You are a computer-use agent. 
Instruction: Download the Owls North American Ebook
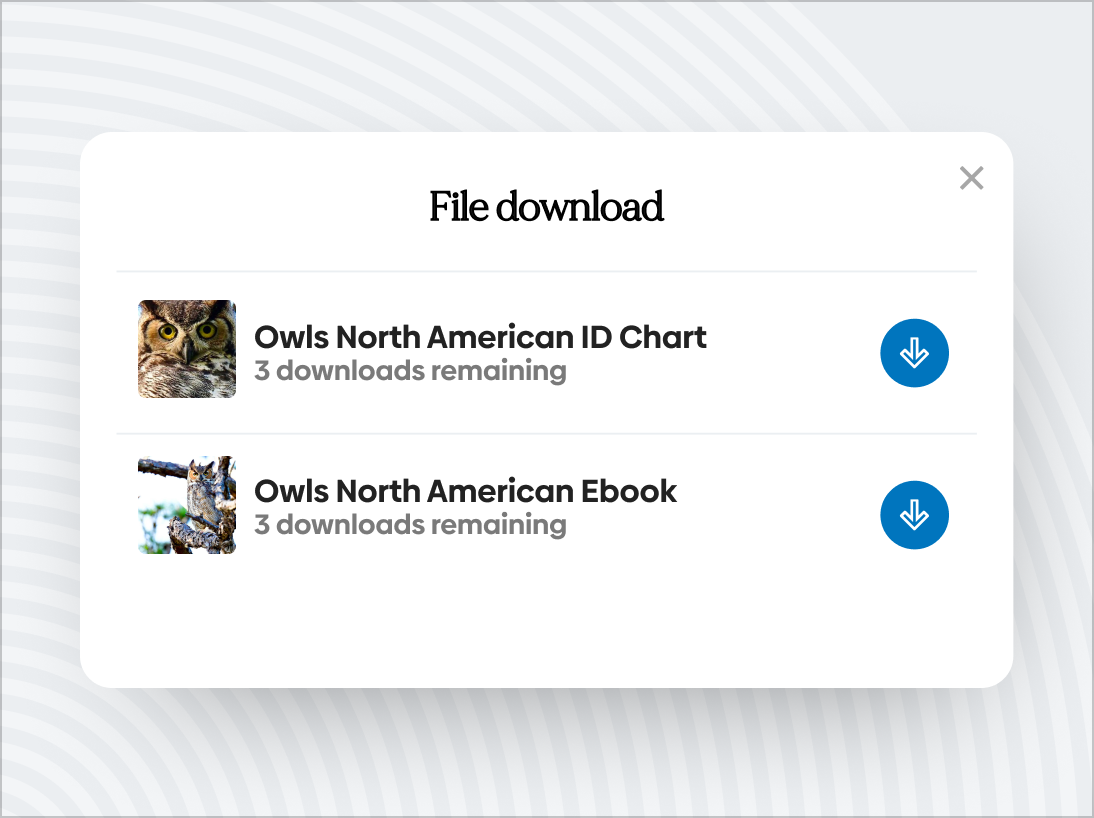[914, 515]
